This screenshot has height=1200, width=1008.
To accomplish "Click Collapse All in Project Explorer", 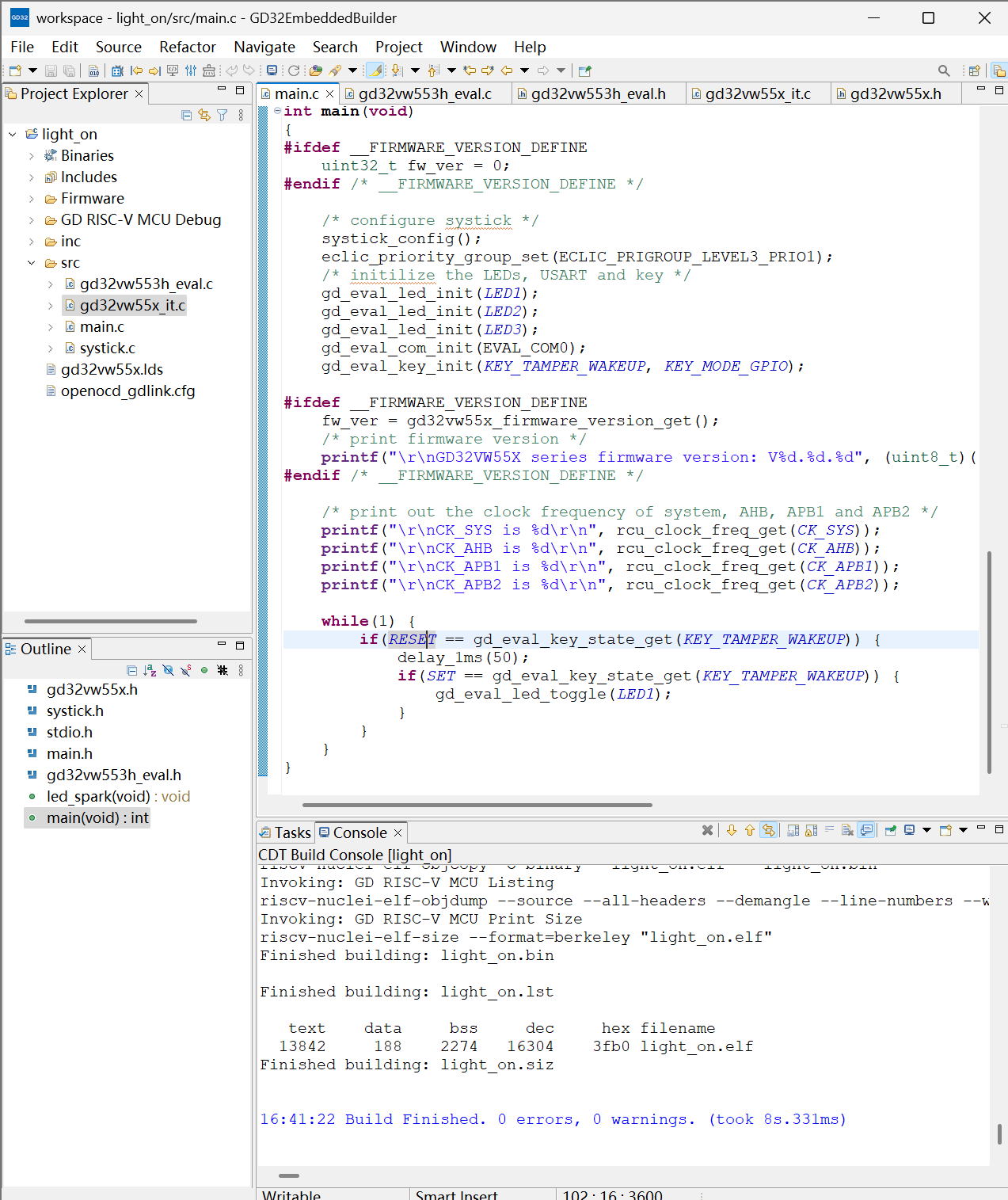I will pyautogui.click(x=187, y=116).
